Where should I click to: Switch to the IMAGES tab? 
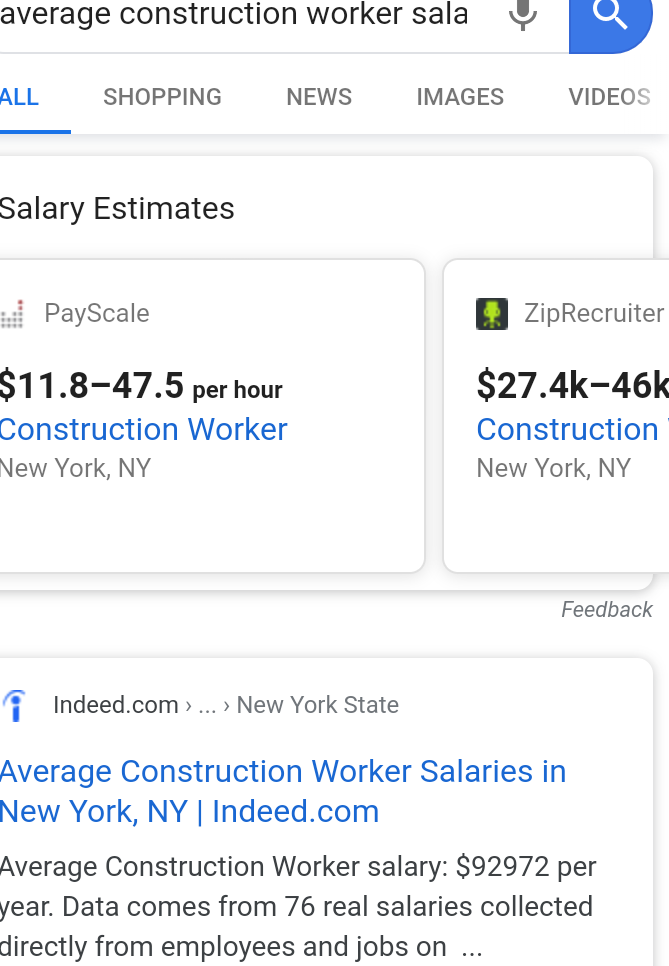(x=460, y=97)
